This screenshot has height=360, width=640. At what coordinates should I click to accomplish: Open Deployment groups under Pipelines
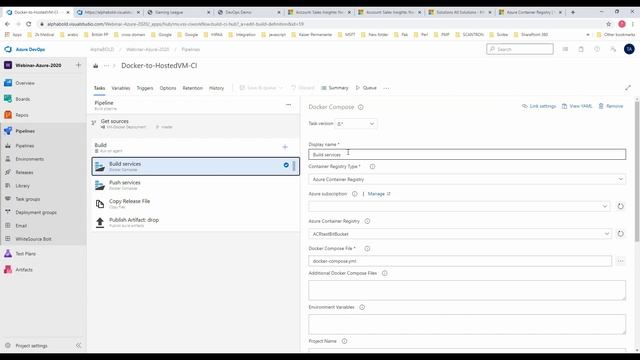[x=36, y=212]
